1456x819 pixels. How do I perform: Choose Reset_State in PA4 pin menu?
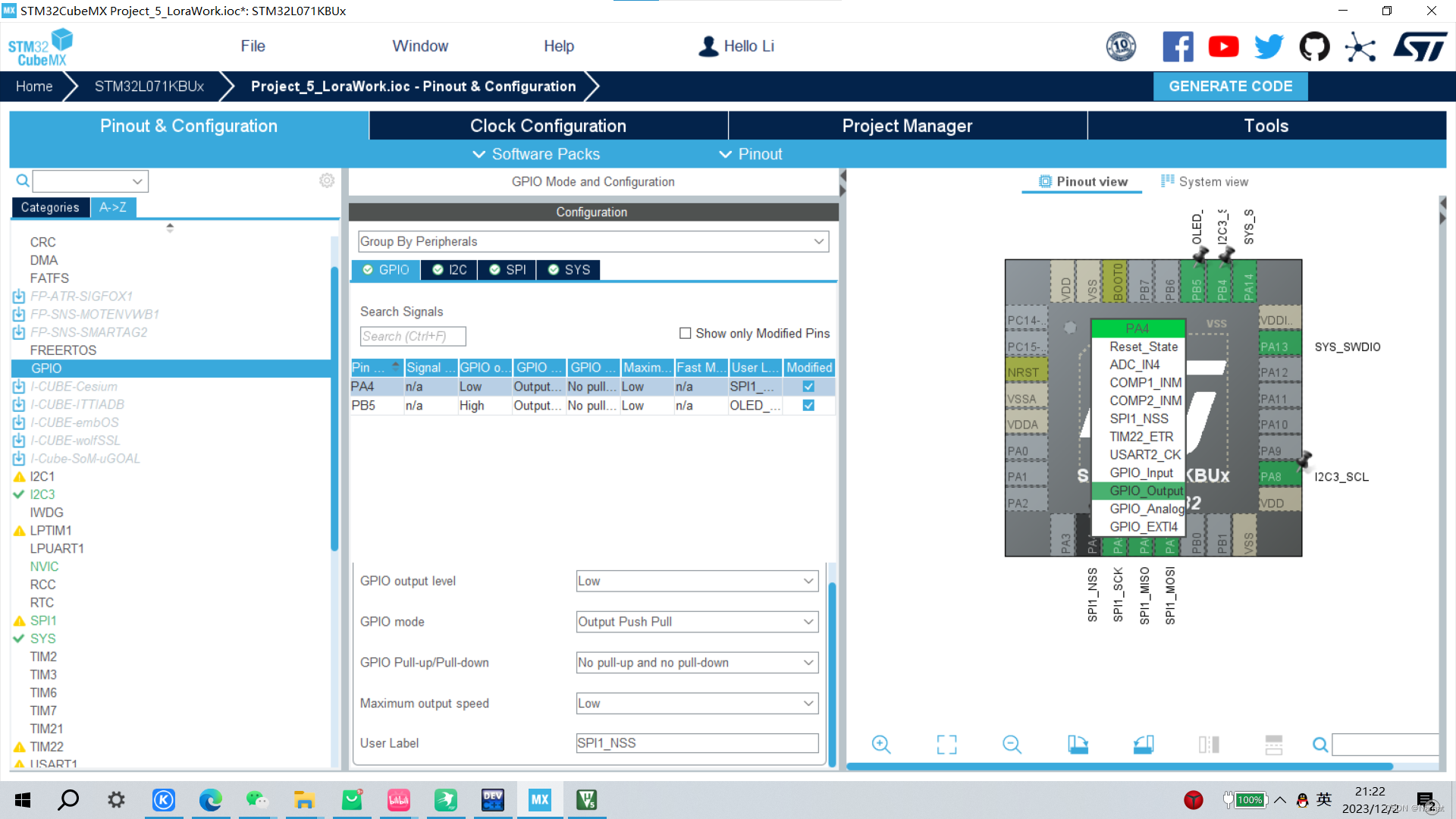1144,347
